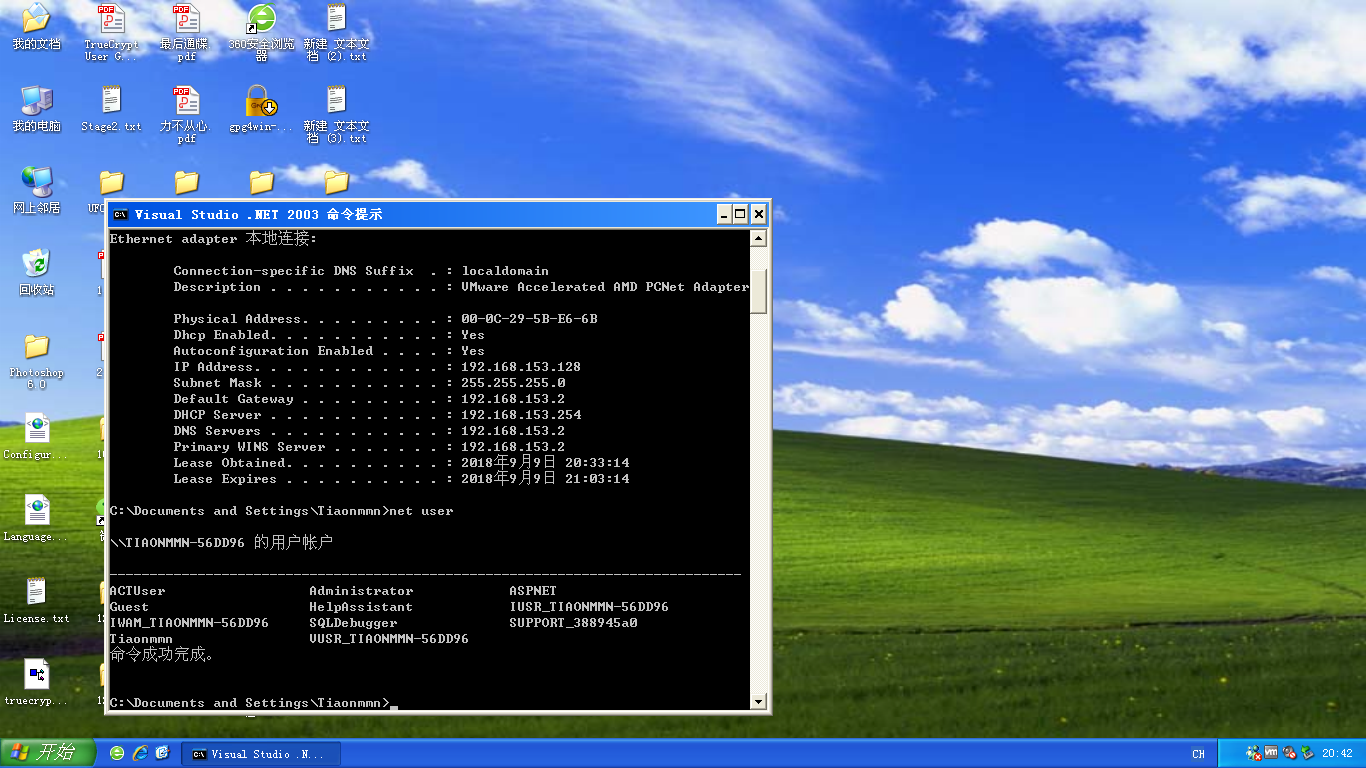Click the 我的电脑 (My Computer) icon
Screen dimensions: 1366x768
37,101
